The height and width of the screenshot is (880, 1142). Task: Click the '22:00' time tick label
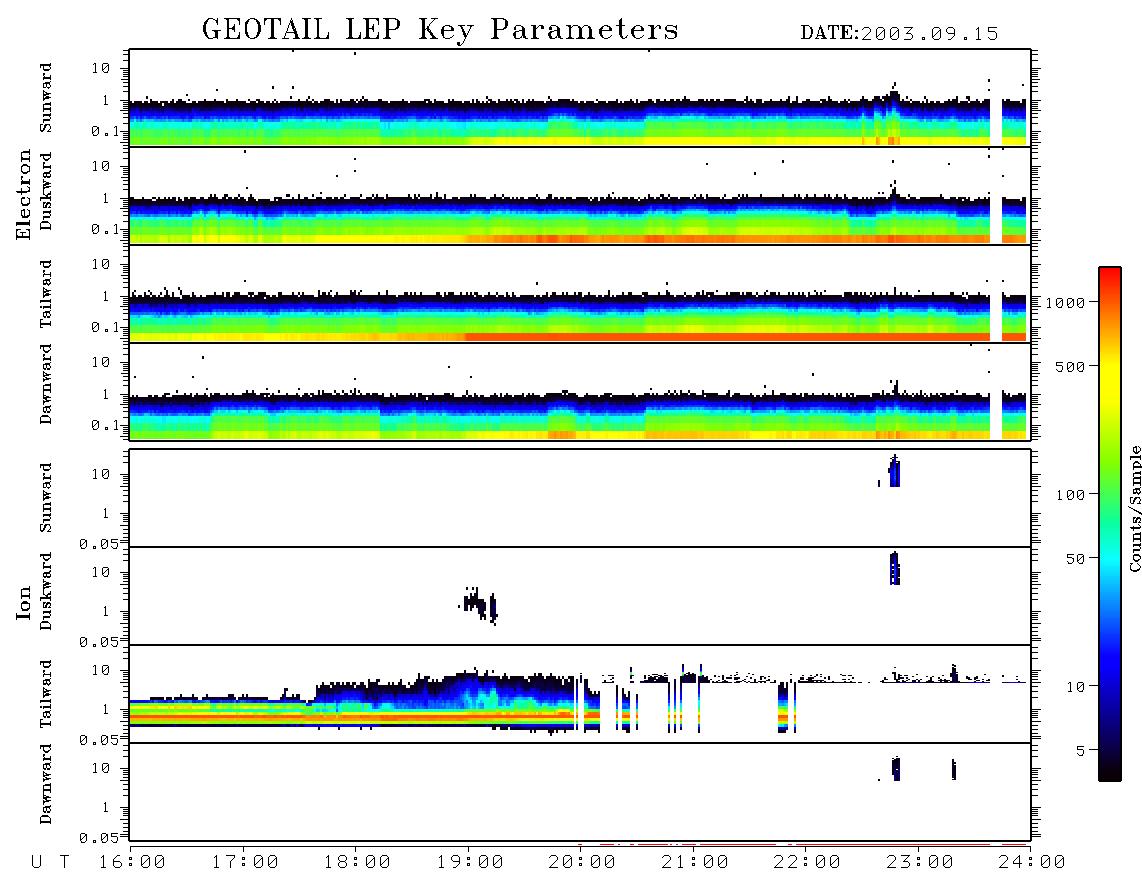[808, 863]
